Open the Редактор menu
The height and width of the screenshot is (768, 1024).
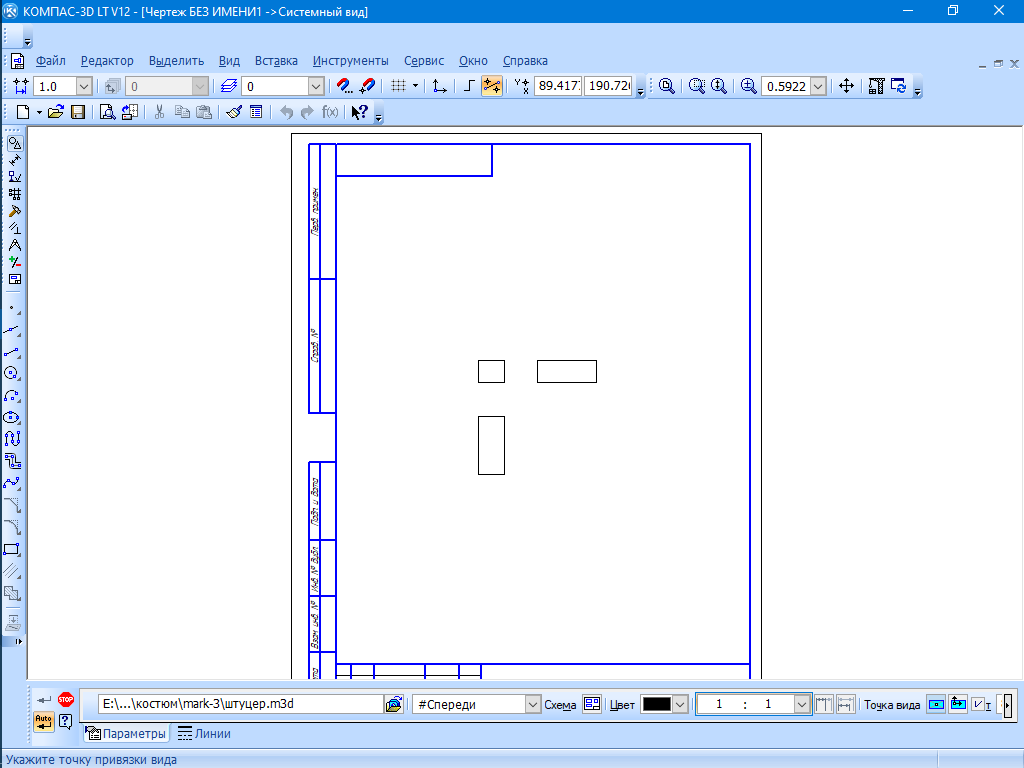pos(107,61)
